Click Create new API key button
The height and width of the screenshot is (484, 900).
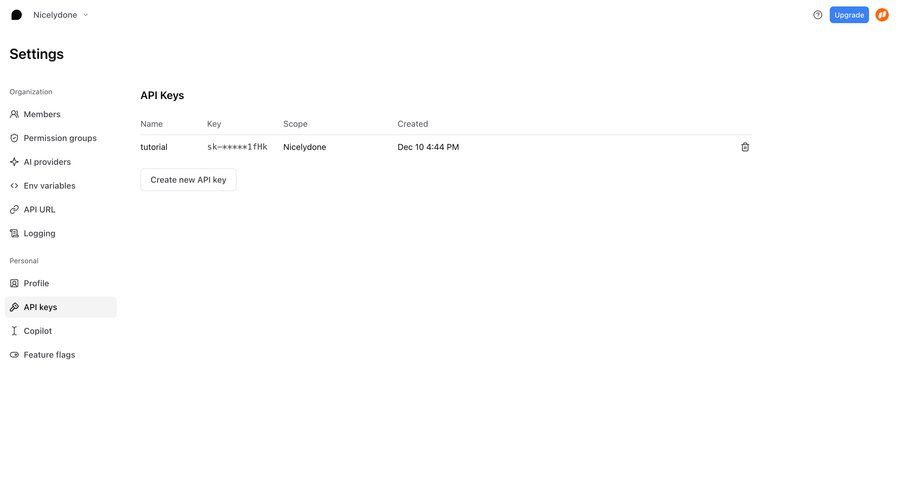(188, 180)
